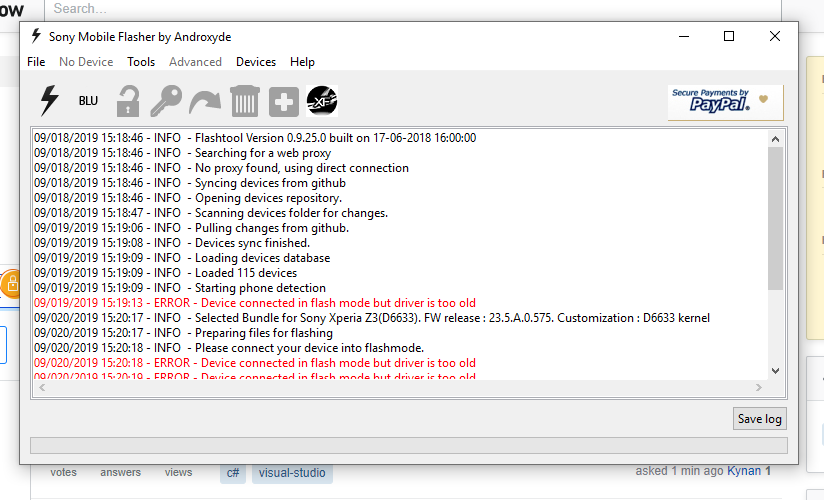The height and width of the screenshot is (500, 824).
Task: Click the visual-studio tag on background page
Action: tap(292, 473)
